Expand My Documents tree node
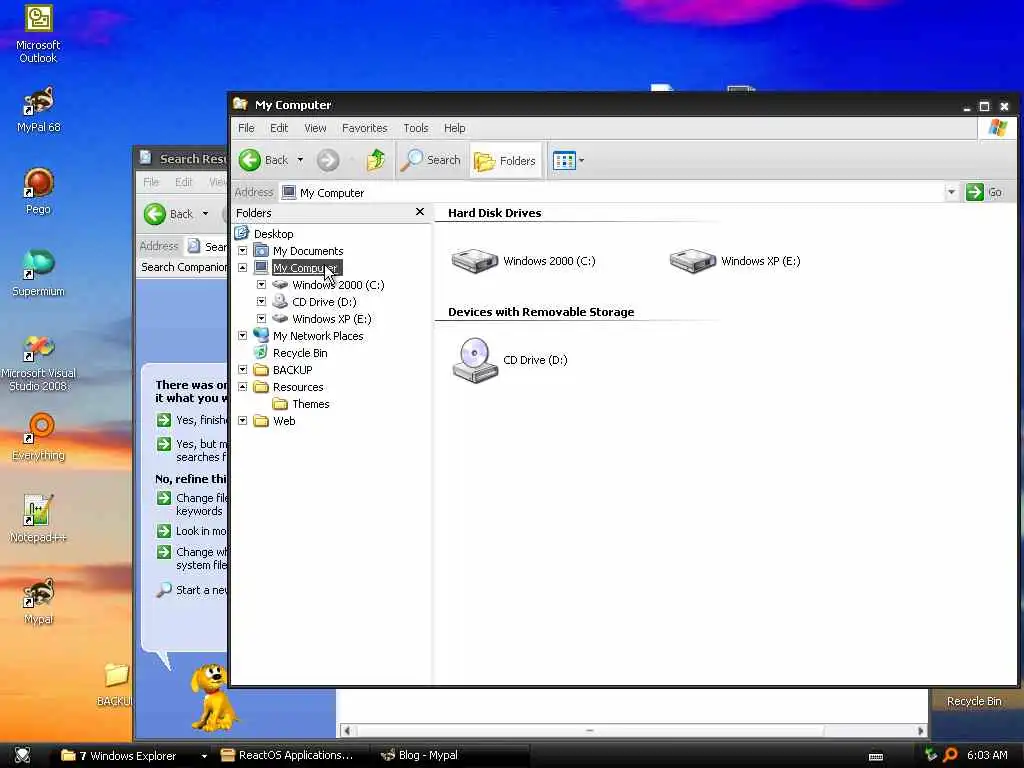Screen dimensions: 1024x768 (x=242, y=251)
